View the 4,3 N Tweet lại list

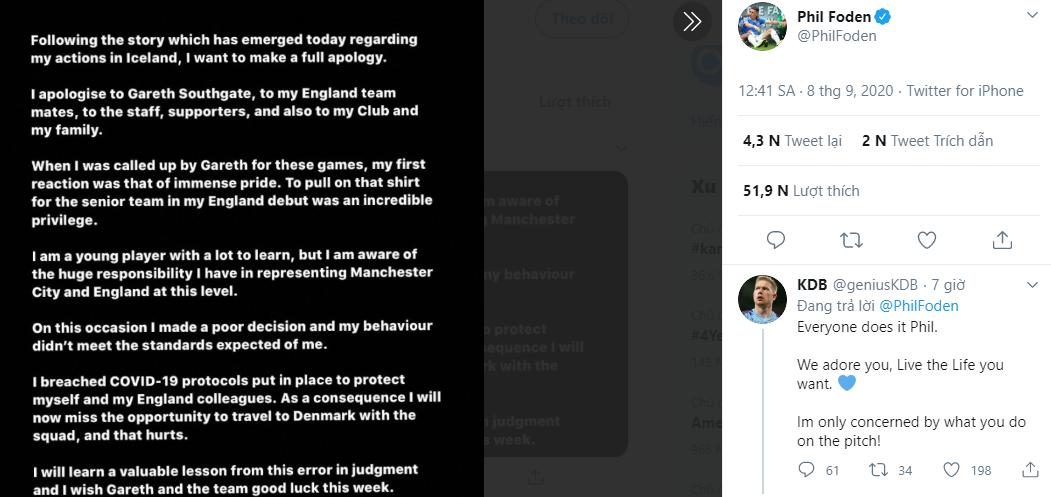coord(791,141)
